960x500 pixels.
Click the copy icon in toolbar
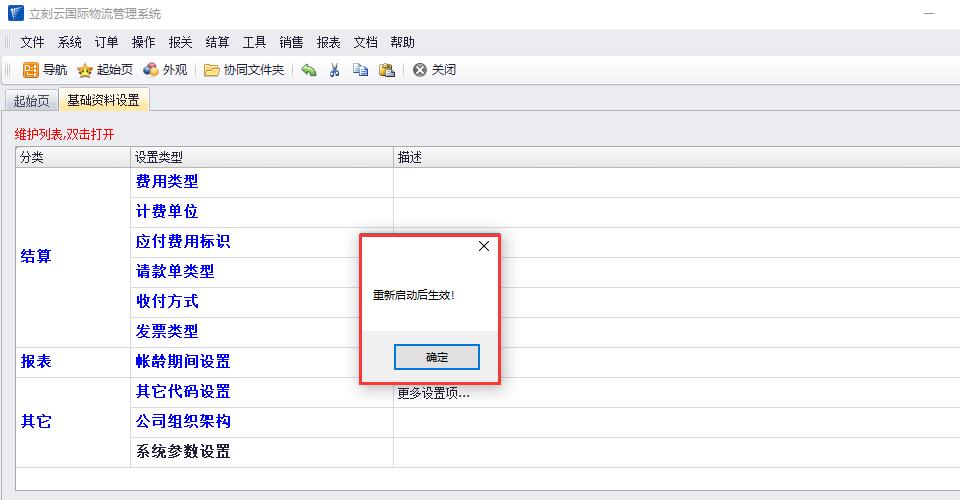(x=360, y=70)
